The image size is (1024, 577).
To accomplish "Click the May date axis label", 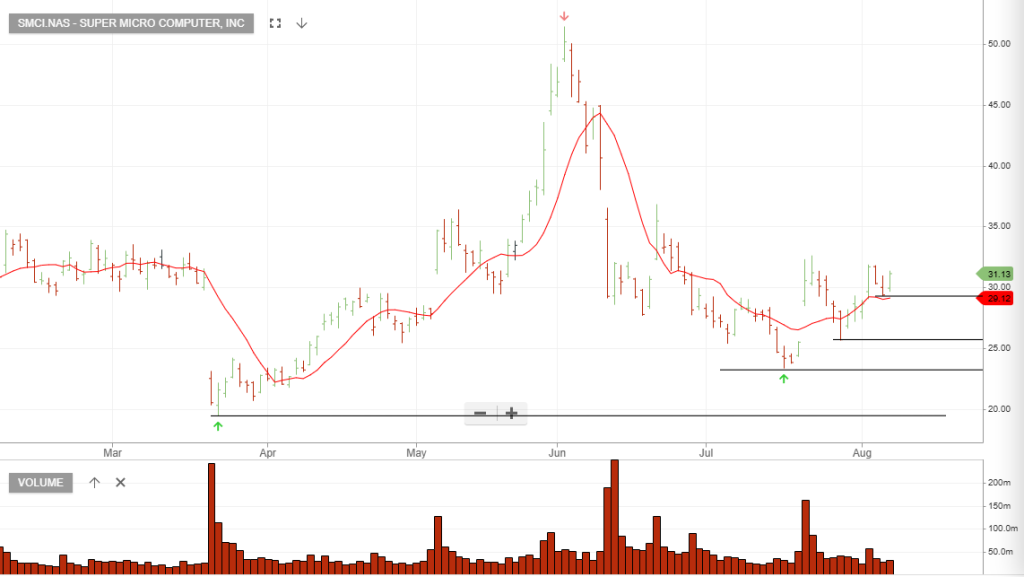I will (416, 452).
